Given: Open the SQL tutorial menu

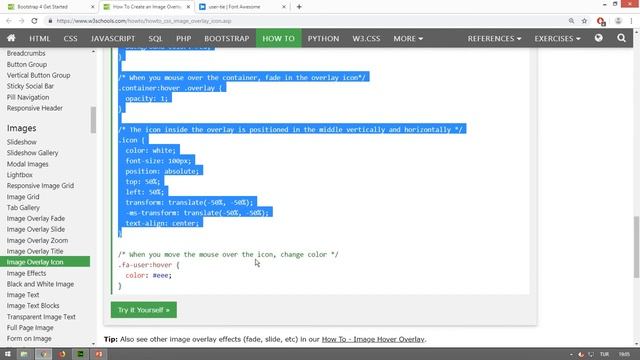Looking at the screenshot, I should pos(155,38).
